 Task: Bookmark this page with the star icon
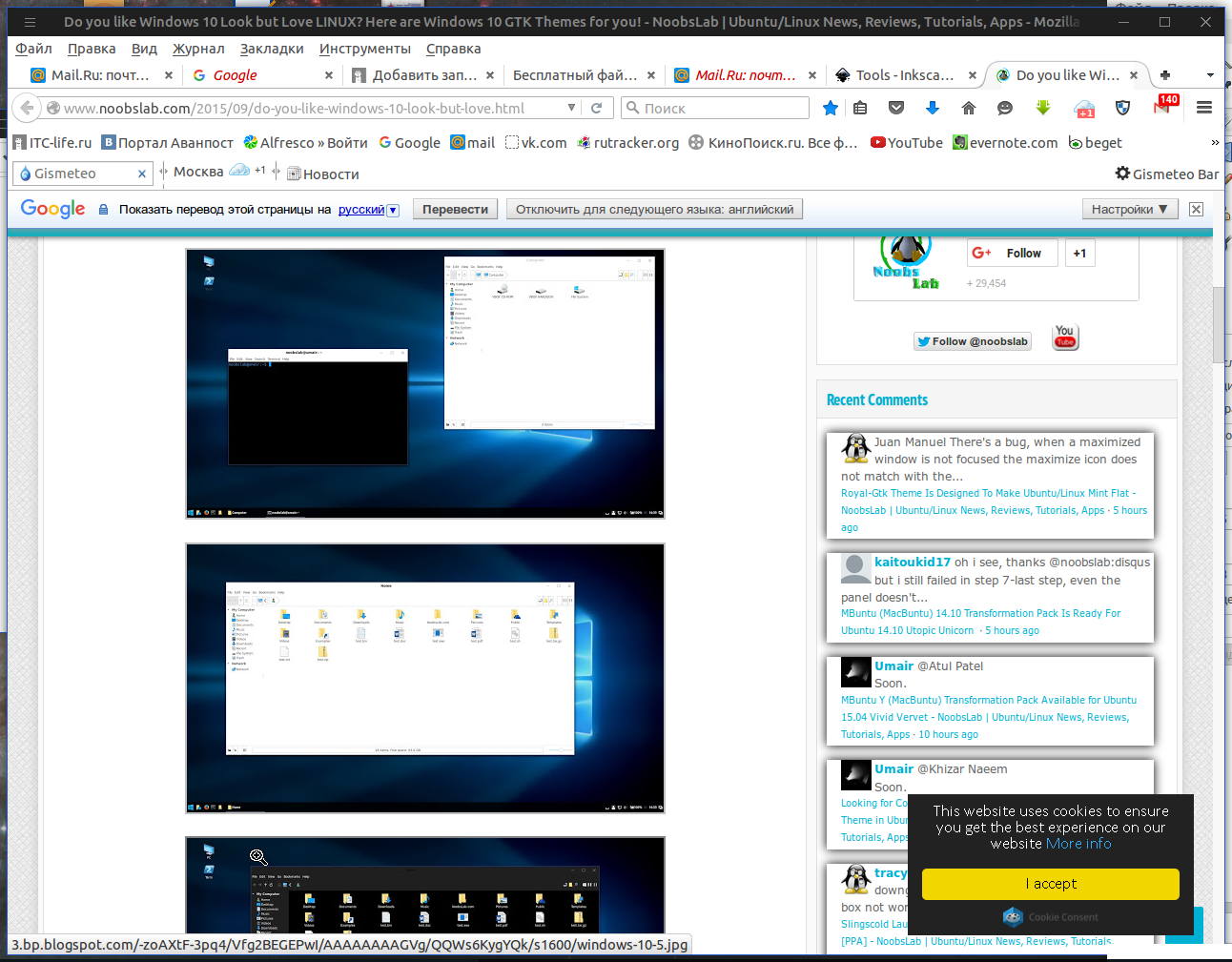pos(831,108)
